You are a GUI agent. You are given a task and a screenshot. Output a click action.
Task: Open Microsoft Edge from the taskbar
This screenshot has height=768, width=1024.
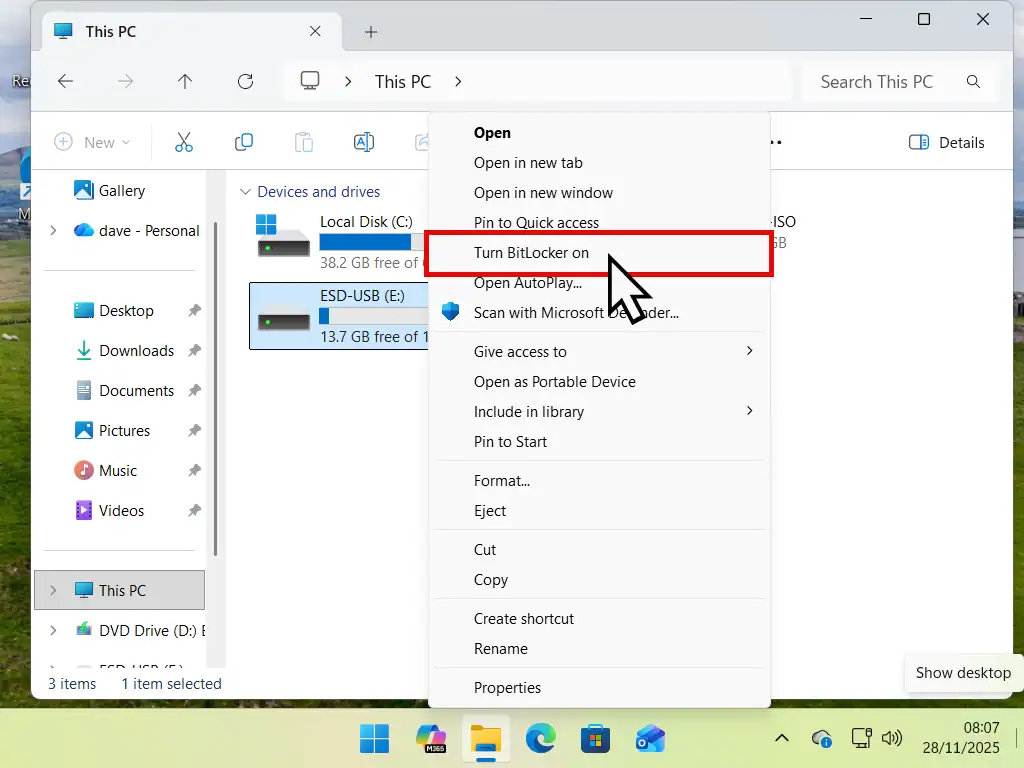(x=540, y=738)
